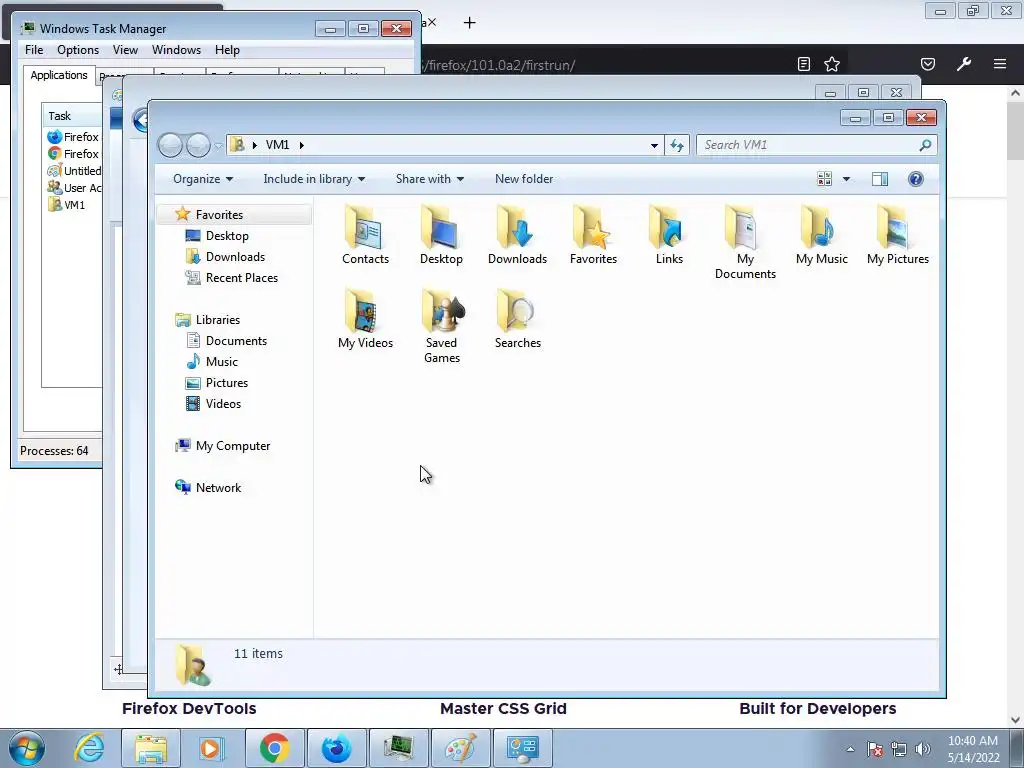Viewport: 1024px width, 768px height.
Task: Open Google Chrome from the taskbar
Action: [274, 748]
